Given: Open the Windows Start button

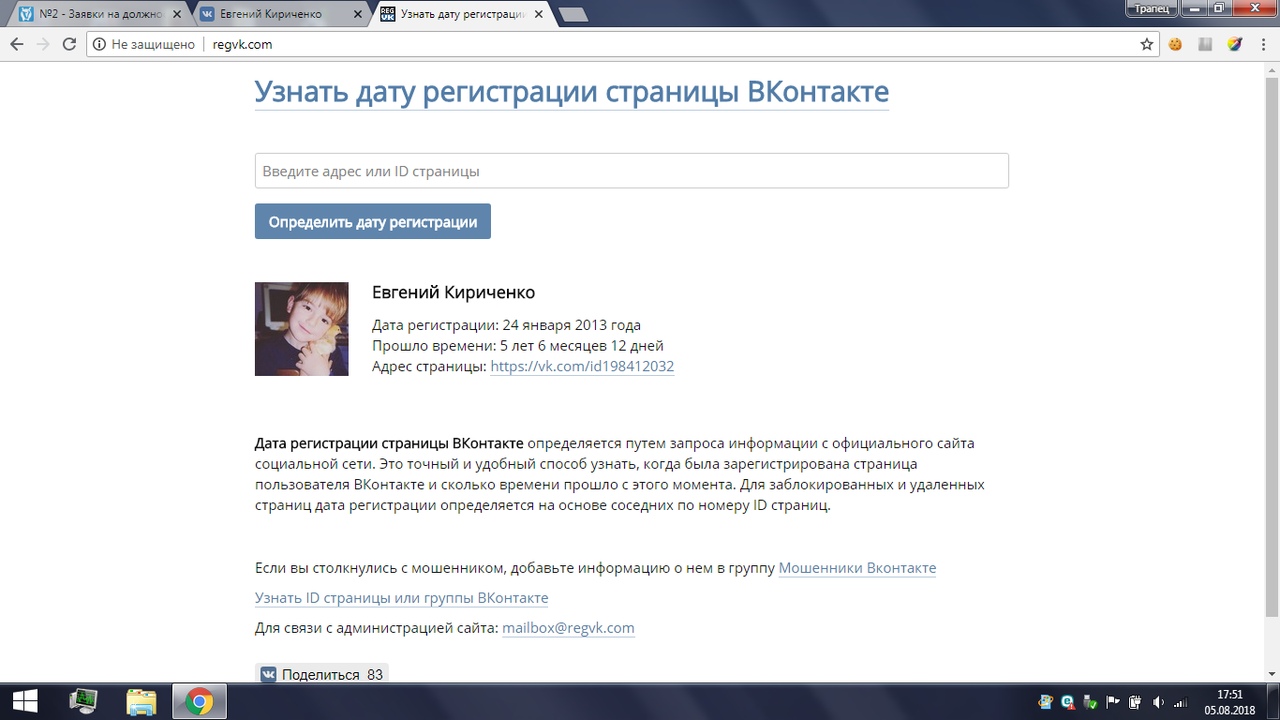Looking at the screenshot, I should coord(24,702).
